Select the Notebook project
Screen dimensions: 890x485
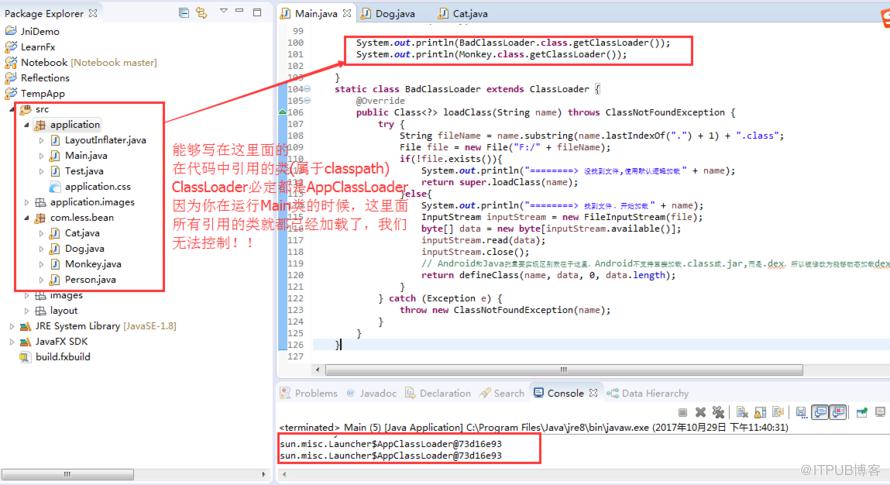[x=81, y=62]
